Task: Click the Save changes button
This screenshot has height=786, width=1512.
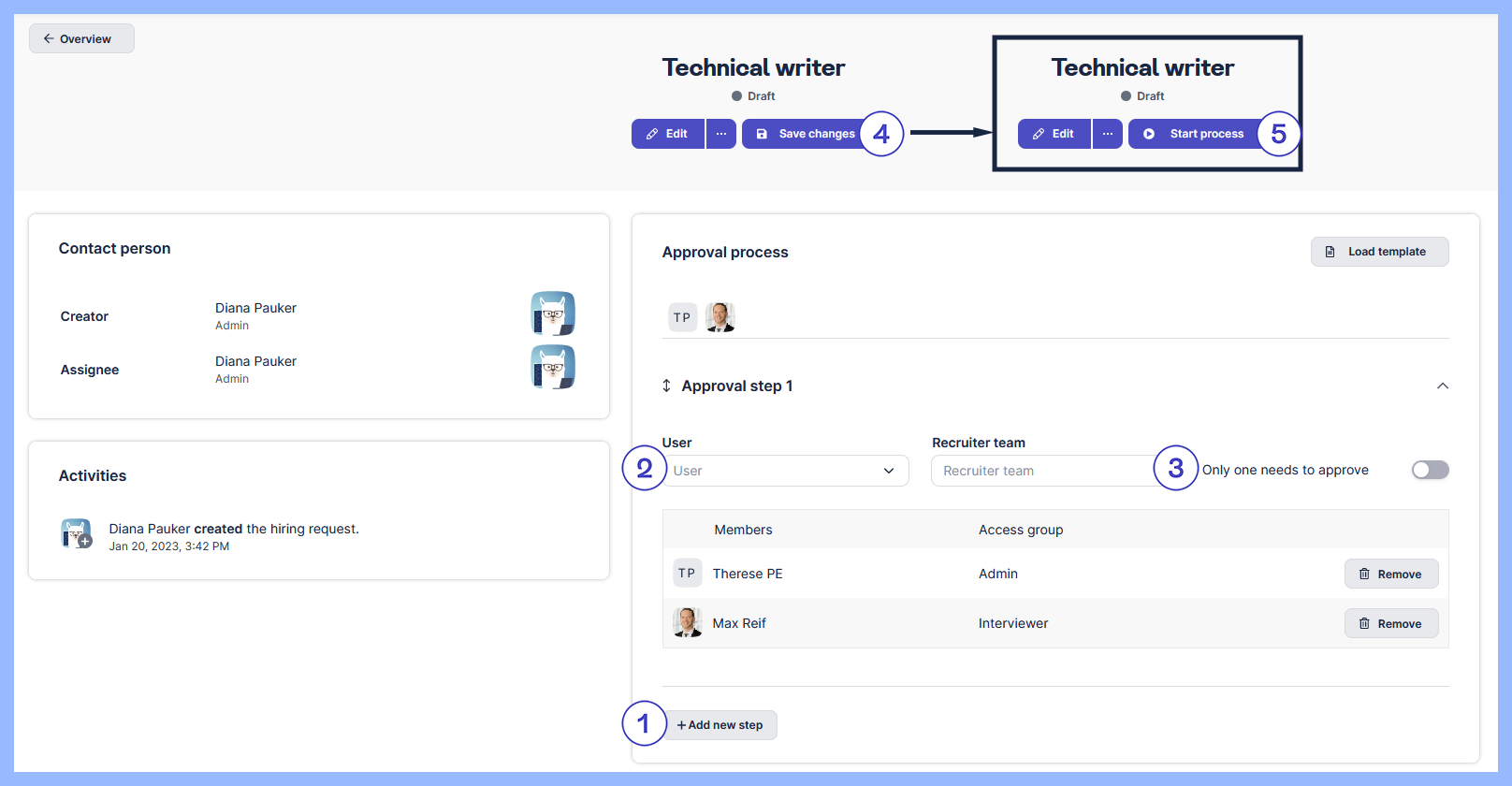Action: (806, 134)
